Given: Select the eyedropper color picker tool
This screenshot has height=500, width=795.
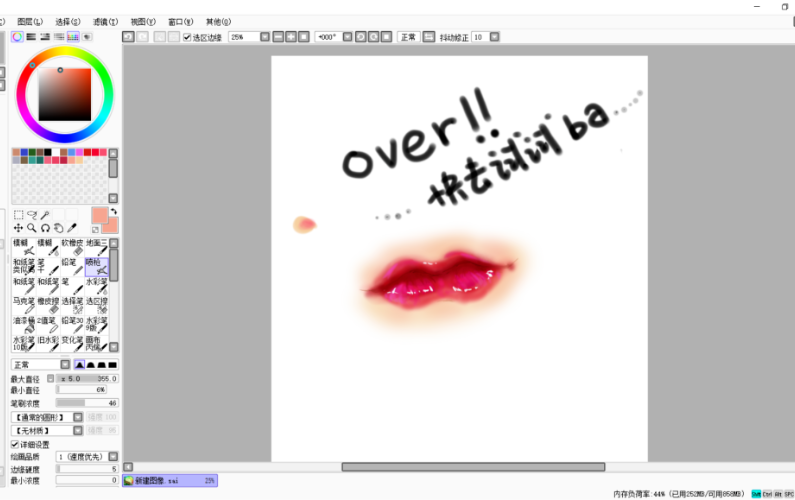Looking at the screenshot, I should [x=72, y=228].
